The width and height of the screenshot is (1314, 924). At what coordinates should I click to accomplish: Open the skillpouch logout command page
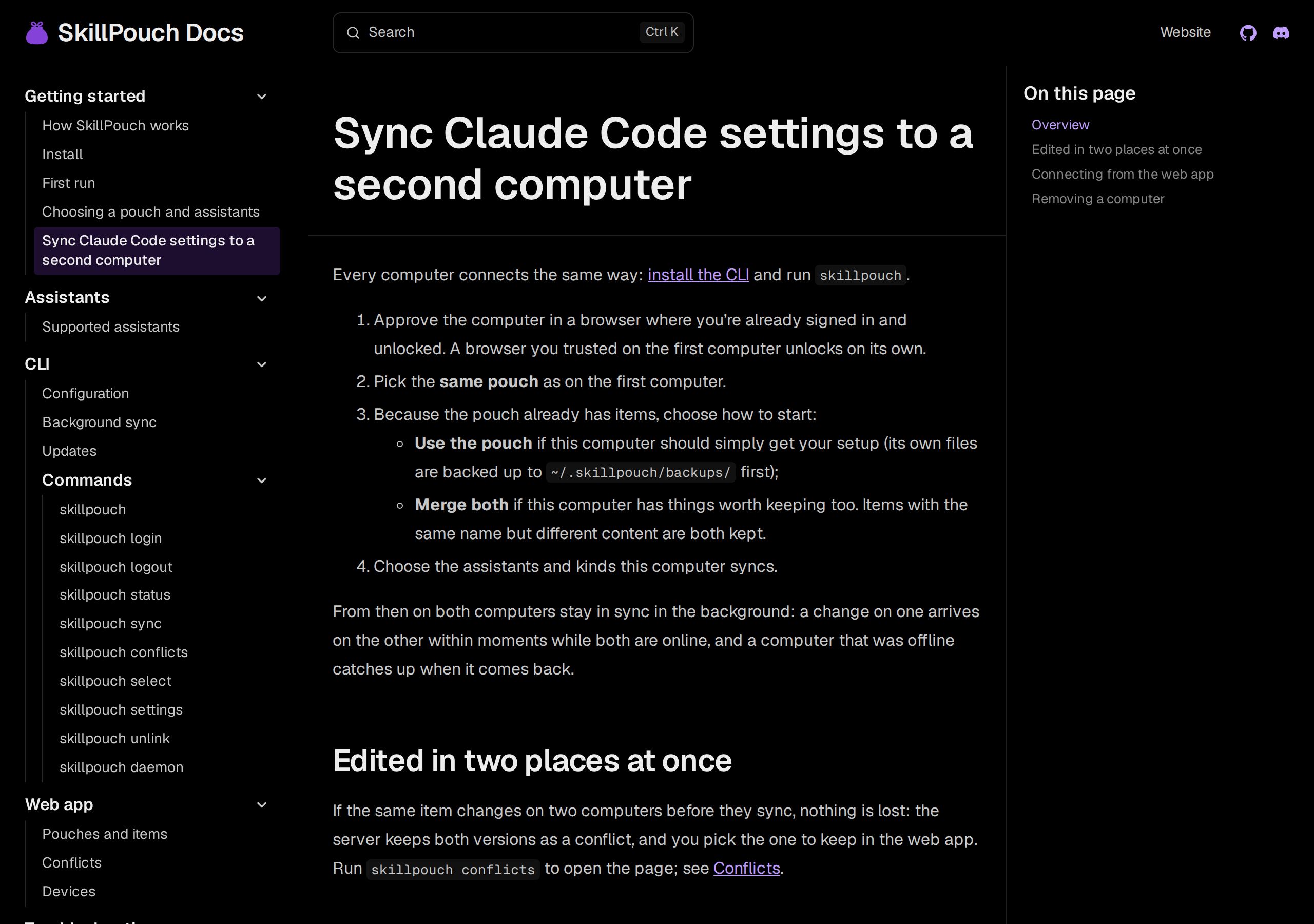pyautogui.click(x=116, y=567)
